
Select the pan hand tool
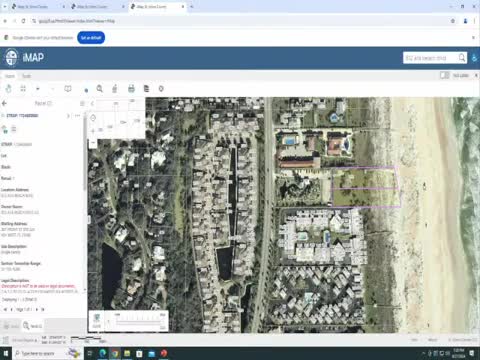click(x=9, y=89)
